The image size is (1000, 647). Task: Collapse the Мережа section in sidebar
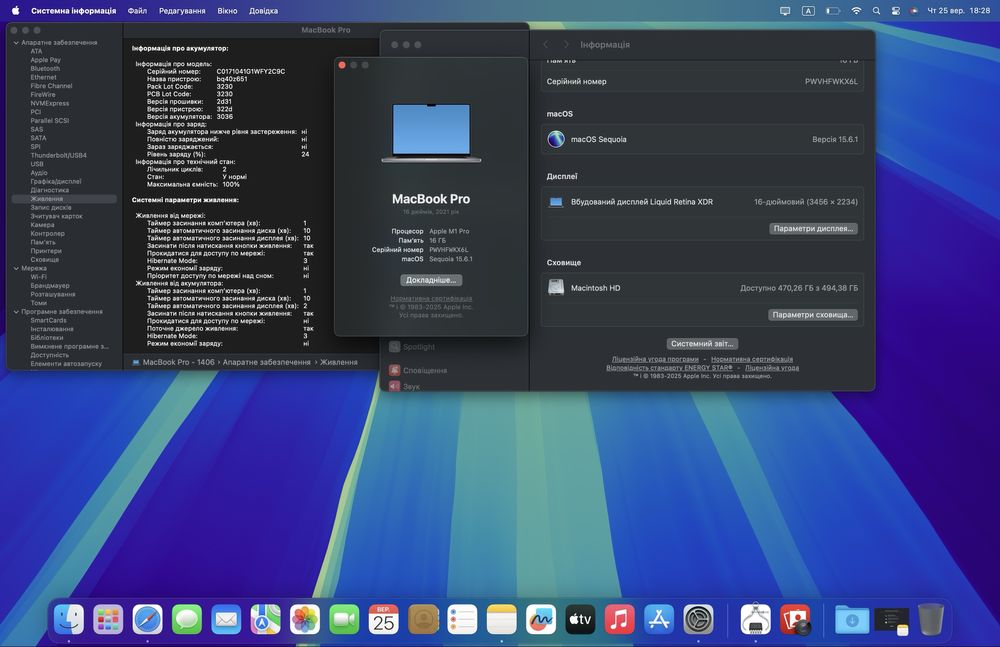[15, 268]
